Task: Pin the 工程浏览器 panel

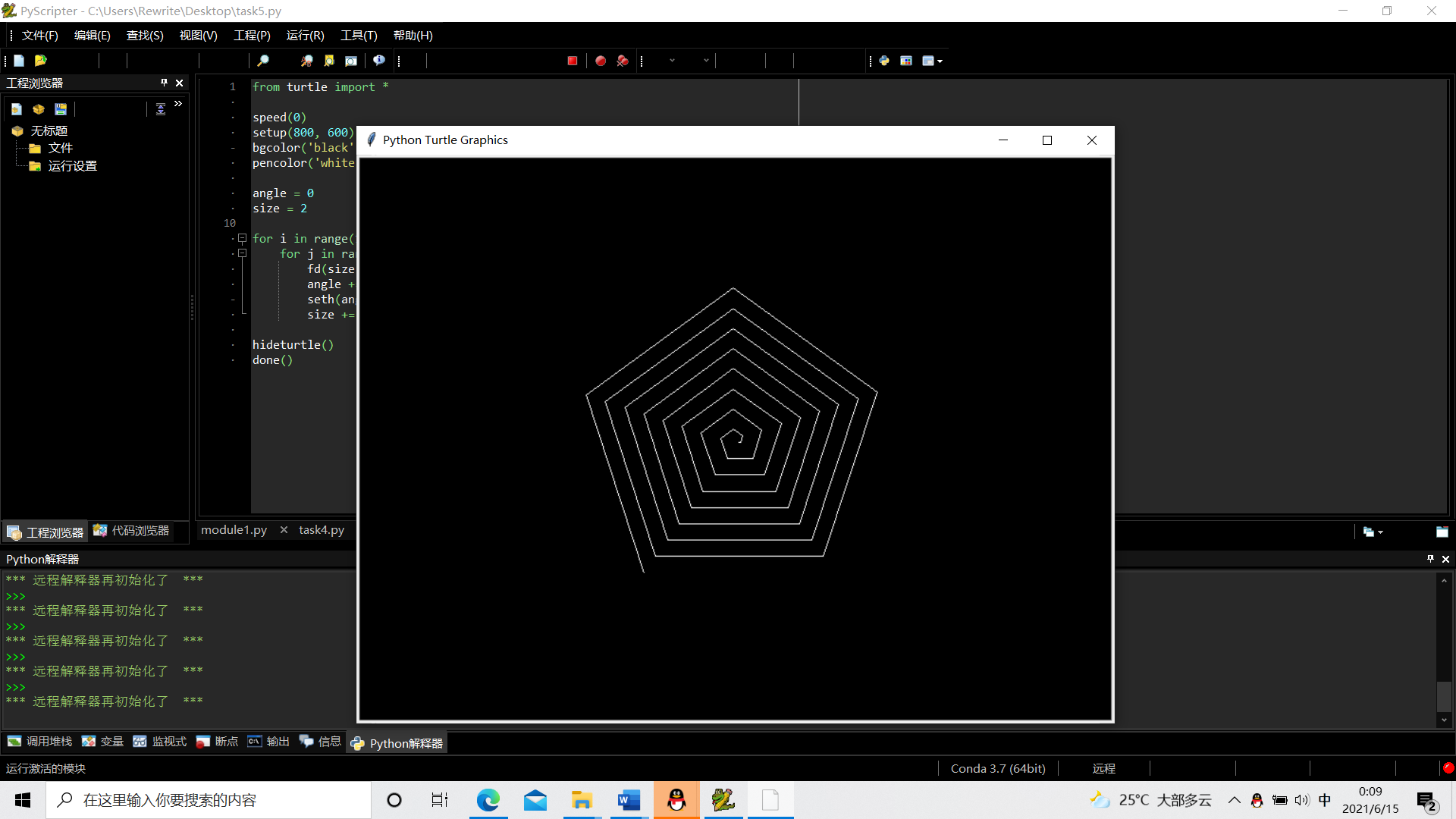Action: (164, 83)
